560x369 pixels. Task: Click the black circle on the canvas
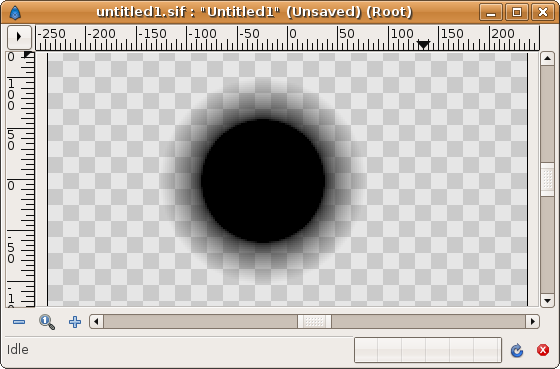pyautogui.click(x=263, y=181)
